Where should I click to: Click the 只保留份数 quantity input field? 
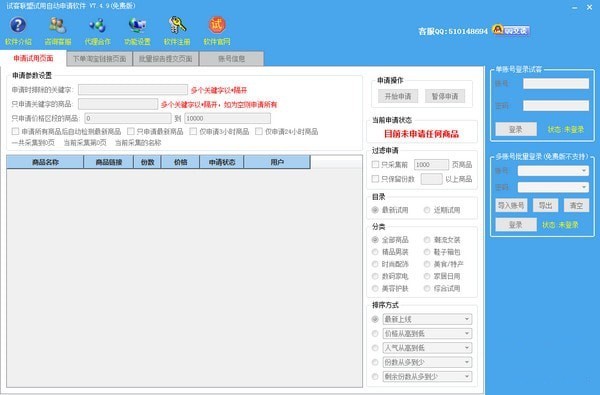coord(431,179)
